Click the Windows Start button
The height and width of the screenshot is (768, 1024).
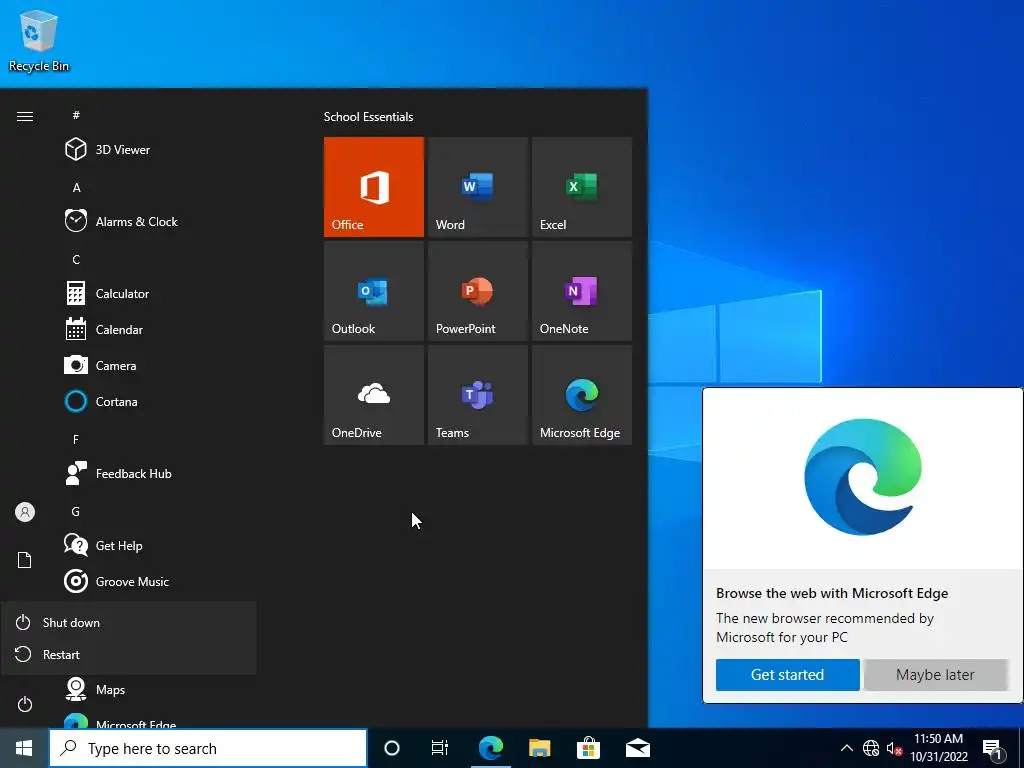(x=24, y=748)
